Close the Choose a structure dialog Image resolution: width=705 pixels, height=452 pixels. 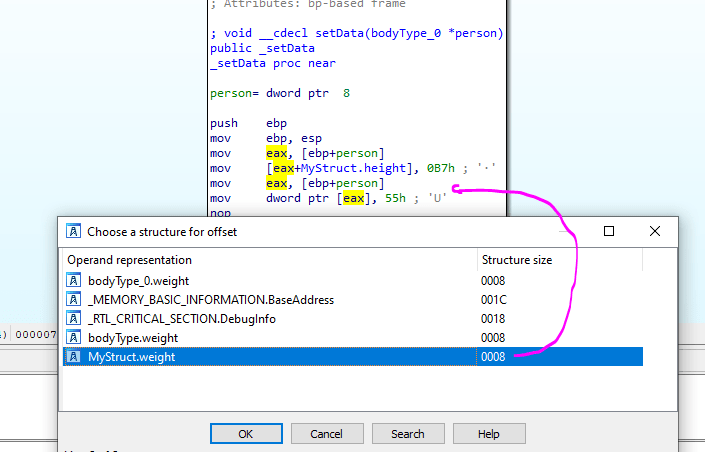(x=655, y=231)
